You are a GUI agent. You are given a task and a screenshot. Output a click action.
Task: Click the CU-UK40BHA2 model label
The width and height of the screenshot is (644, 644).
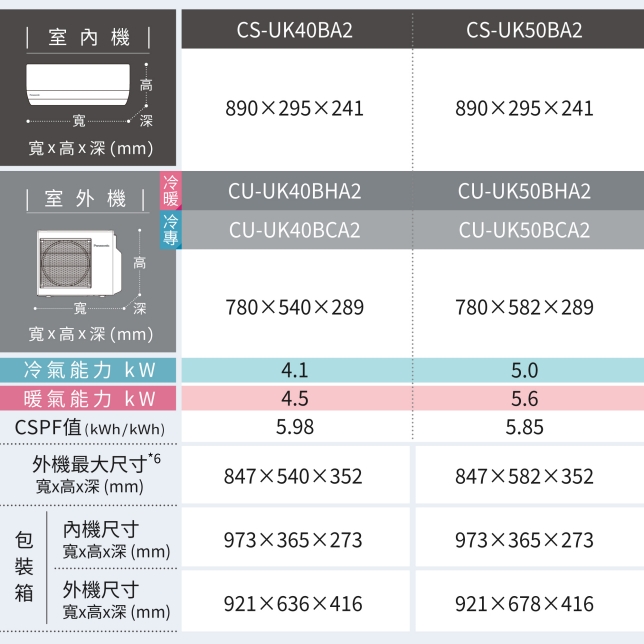[x=295, y=190]
